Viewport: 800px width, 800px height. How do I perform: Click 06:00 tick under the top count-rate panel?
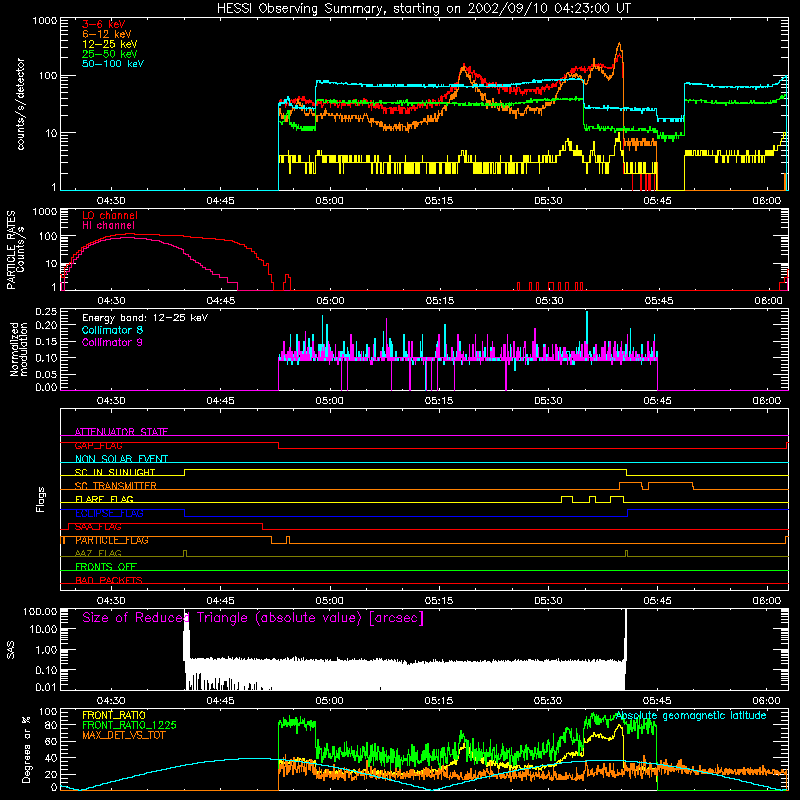766,201
